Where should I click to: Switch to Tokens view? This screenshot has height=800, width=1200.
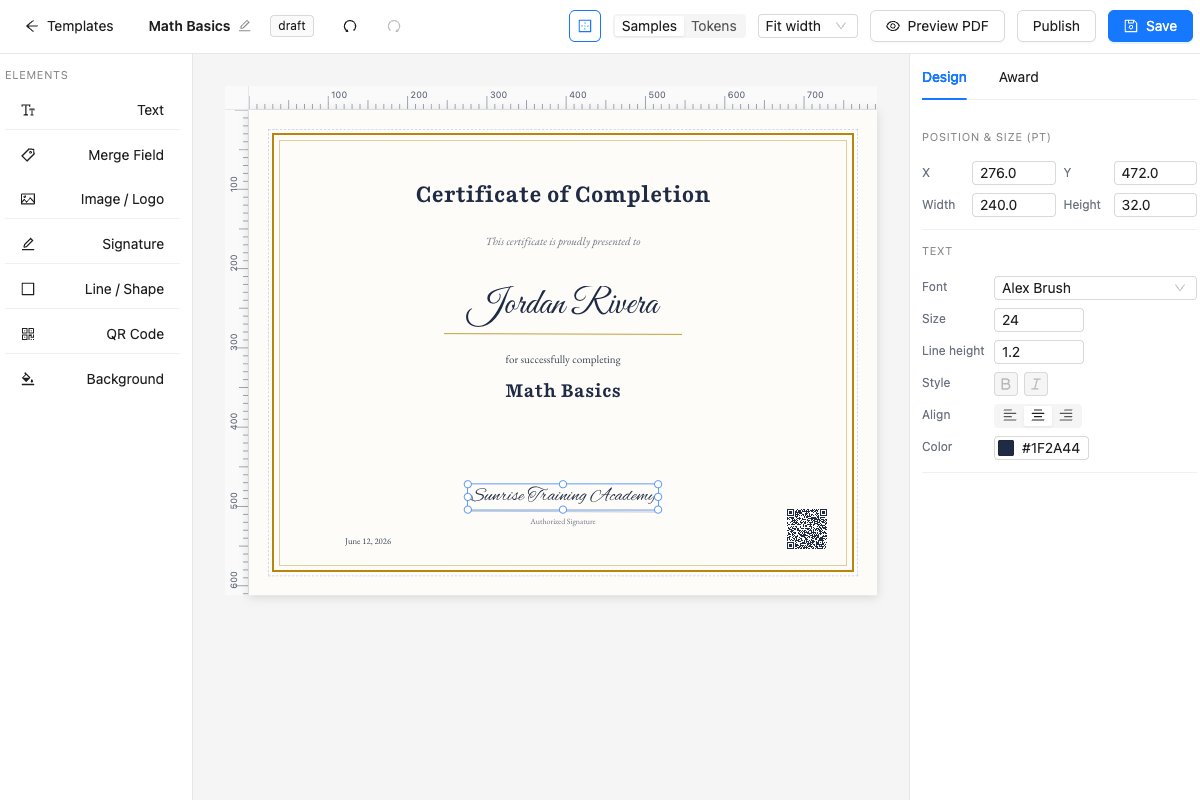(714, 26)
